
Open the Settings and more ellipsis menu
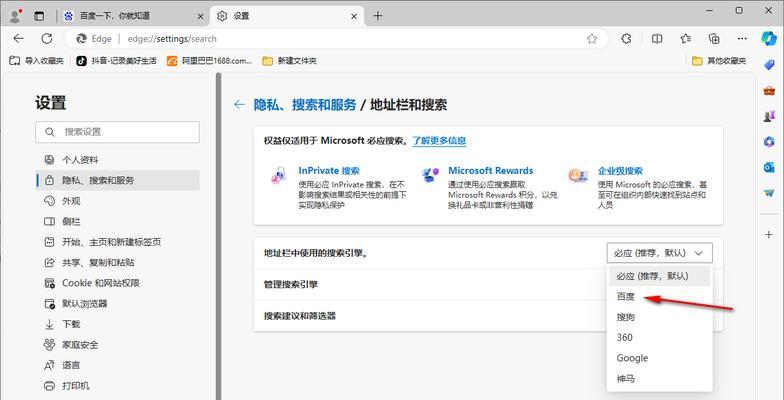[742, 38]
